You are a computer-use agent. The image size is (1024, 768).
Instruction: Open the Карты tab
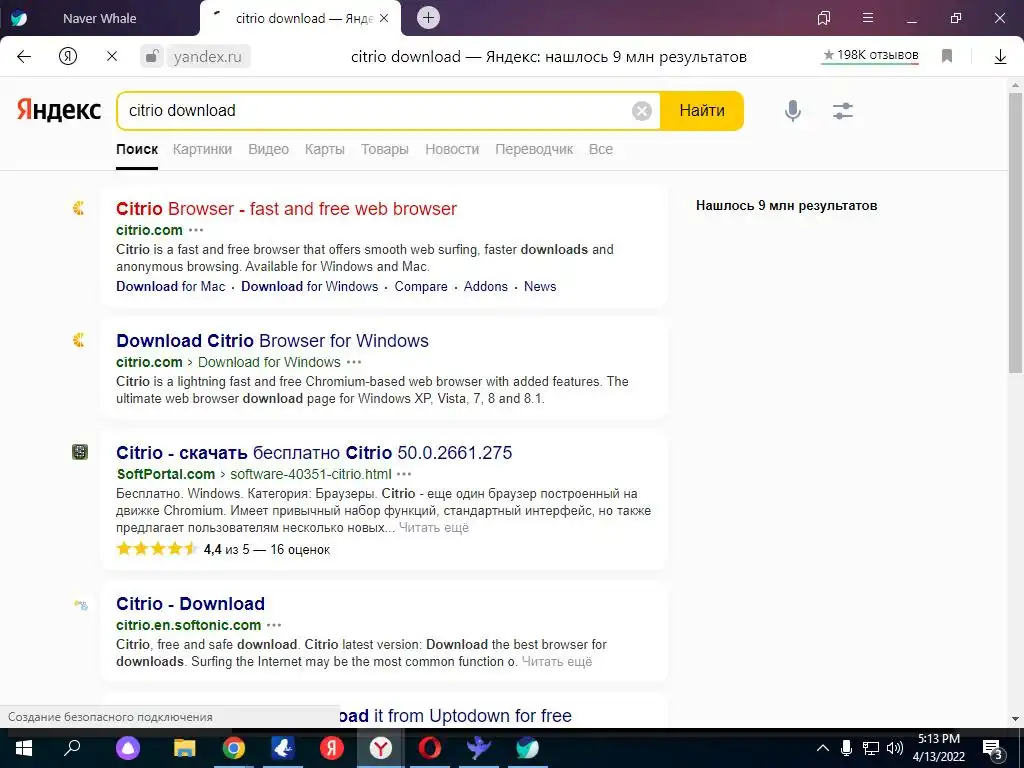click(x=325, y=149)
